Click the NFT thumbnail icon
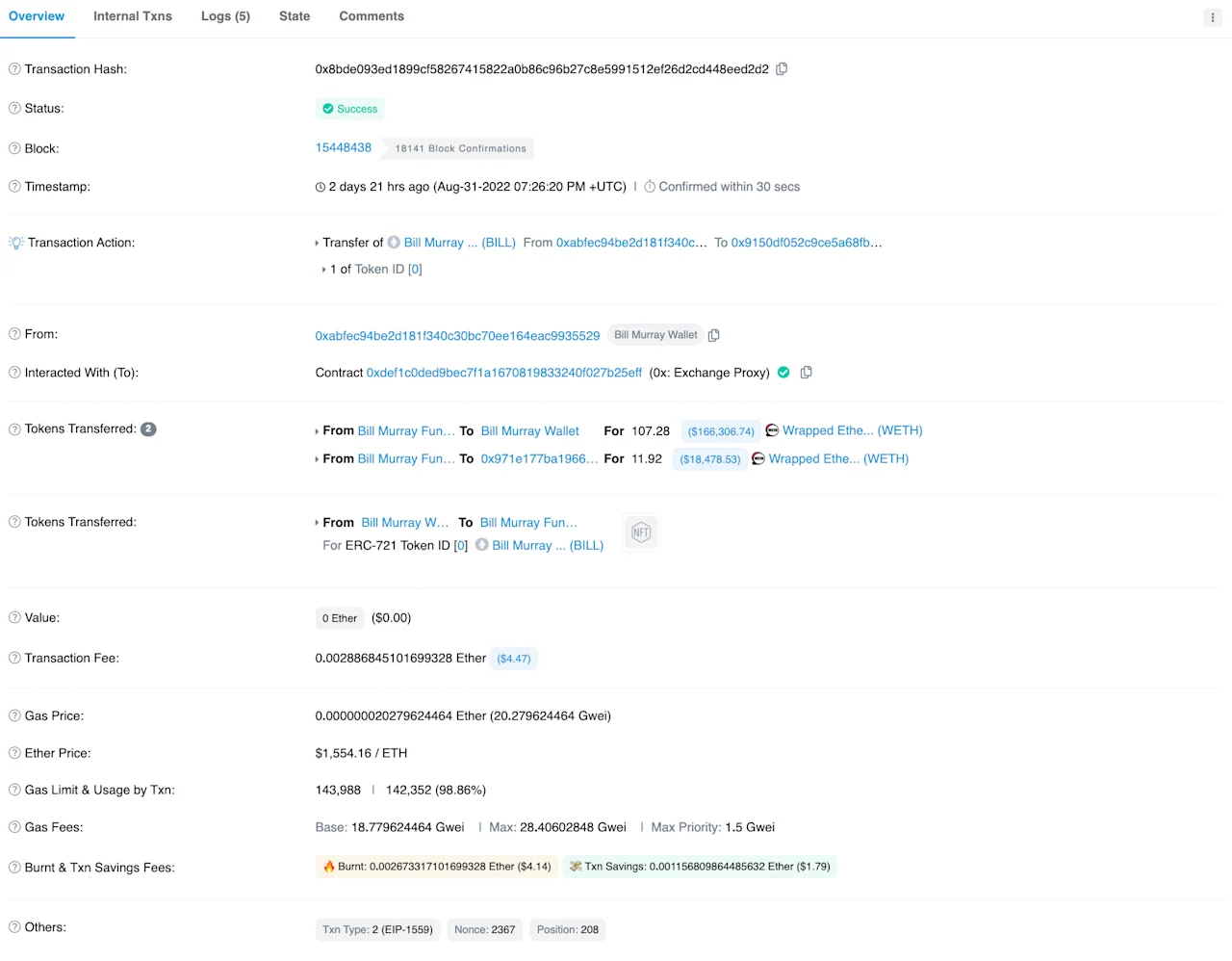Viewport: 1232px width, 961px height. [641, 532]
